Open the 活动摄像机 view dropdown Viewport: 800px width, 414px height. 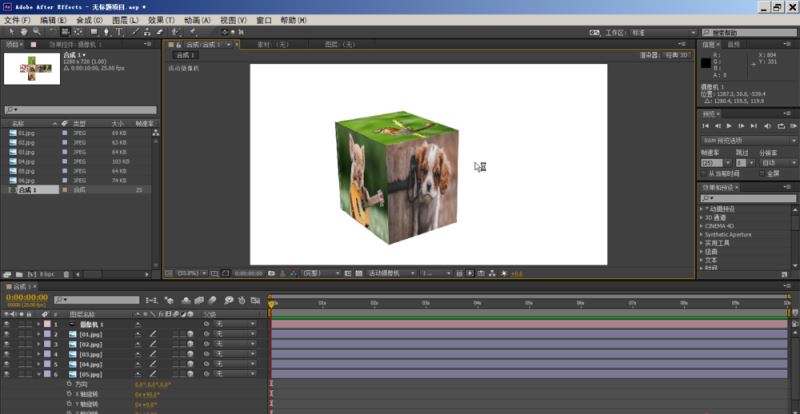[390, 273]
